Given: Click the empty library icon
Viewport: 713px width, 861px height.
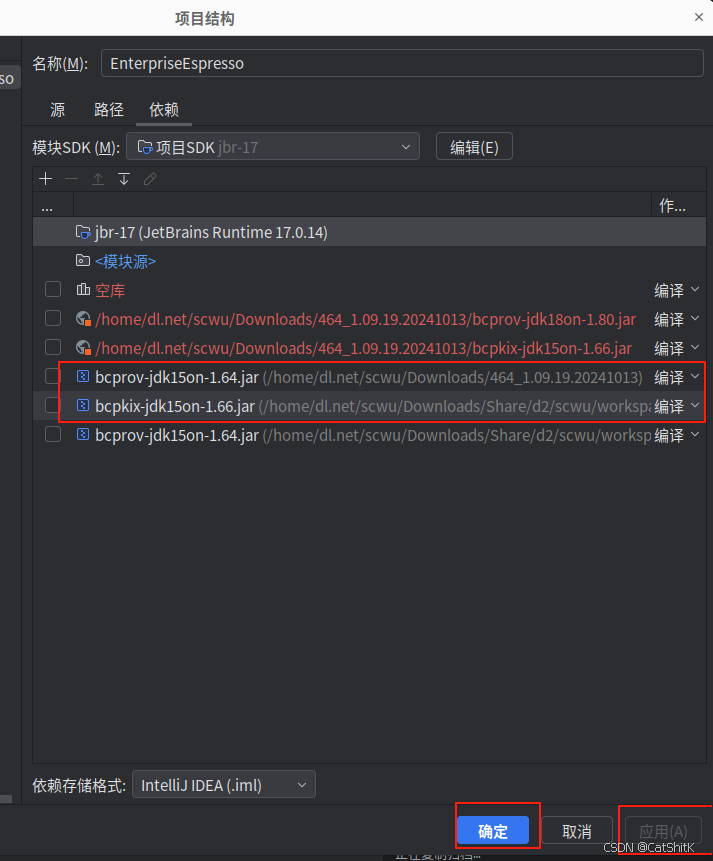Looking at the screenshot, I should tap(83, 290).
